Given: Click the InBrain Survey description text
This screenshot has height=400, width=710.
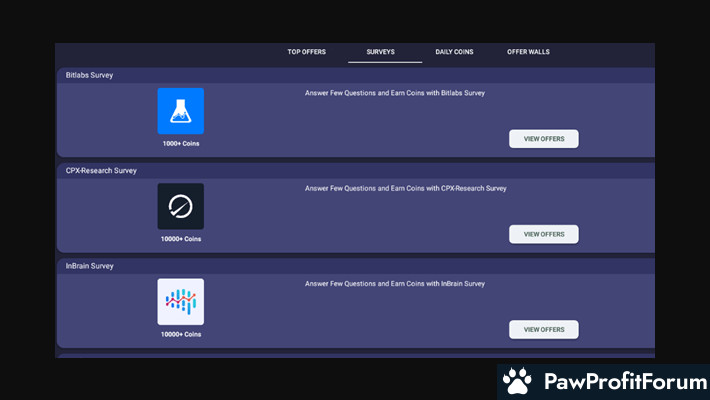Looking at the screenshot, I should (x=395, y=284).
